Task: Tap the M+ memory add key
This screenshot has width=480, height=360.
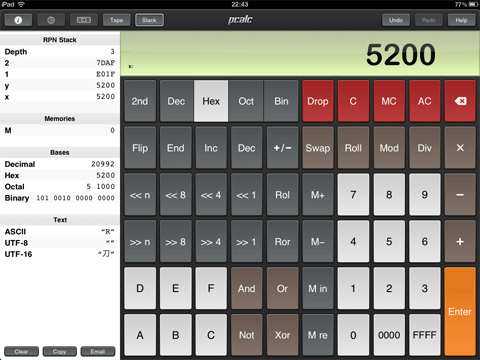Action: coord(318,195)
